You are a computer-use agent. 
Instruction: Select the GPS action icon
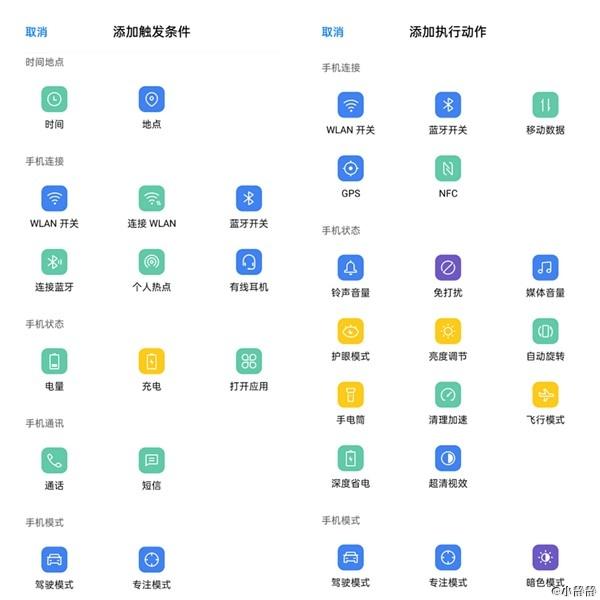351,168
